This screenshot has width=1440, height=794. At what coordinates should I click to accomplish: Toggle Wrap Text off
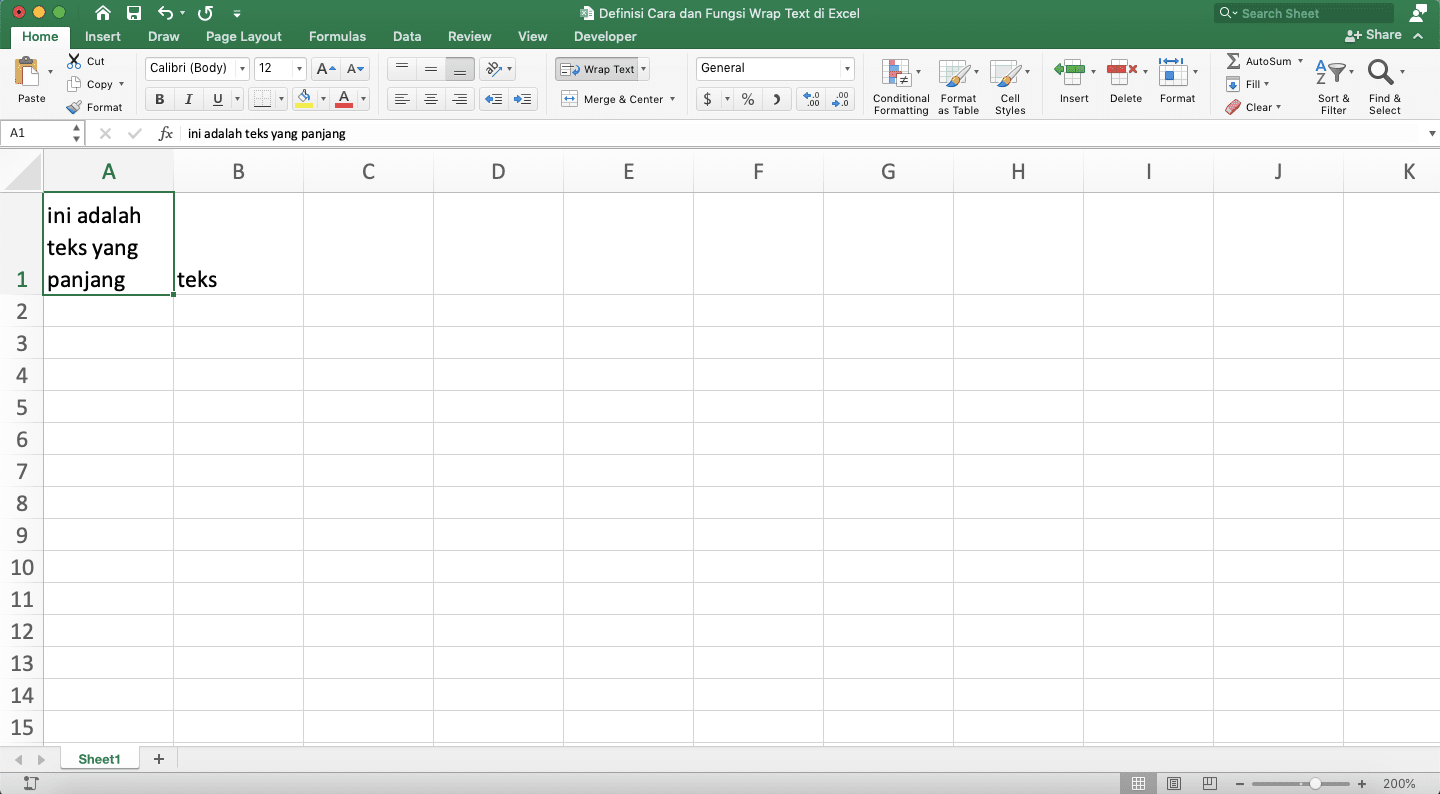coord(597,69)
